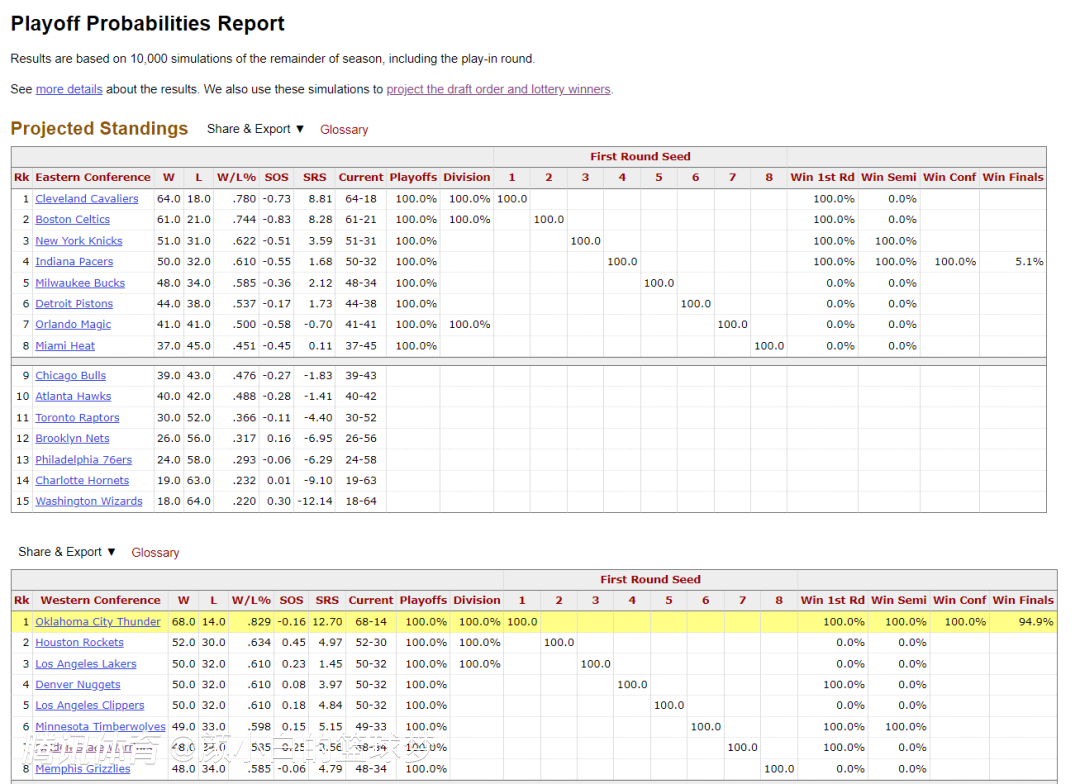Image resolution: width=1080 pixels, height=784 pixels.
Task: Select the Pacers' 5.1% Win Finals value
Action: click(x=1029, y=262)
